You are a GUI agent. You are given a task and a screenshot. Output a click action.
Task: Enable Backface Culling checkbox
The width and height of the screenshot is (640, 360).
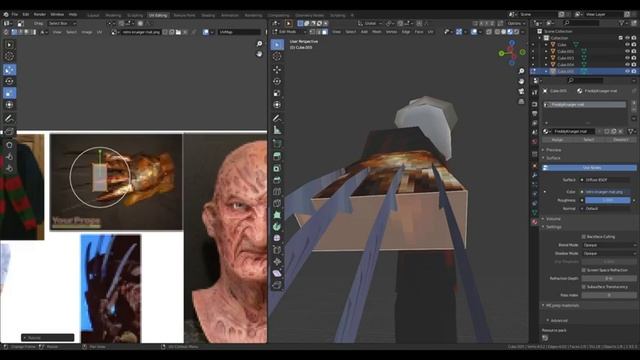click(584, 237)
